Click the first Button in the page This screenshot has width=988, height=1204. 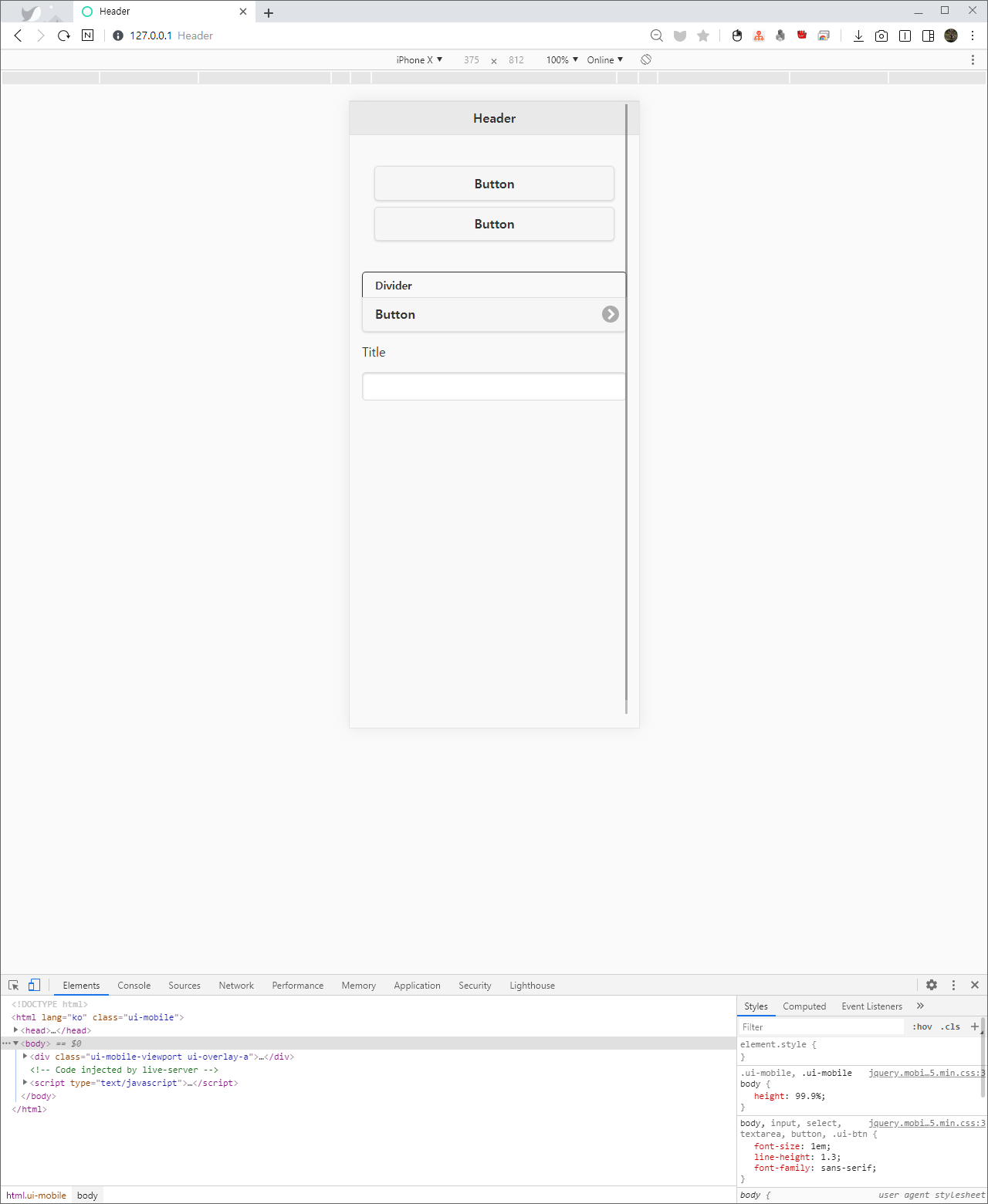pyautogui.click(x=494, y=184)
